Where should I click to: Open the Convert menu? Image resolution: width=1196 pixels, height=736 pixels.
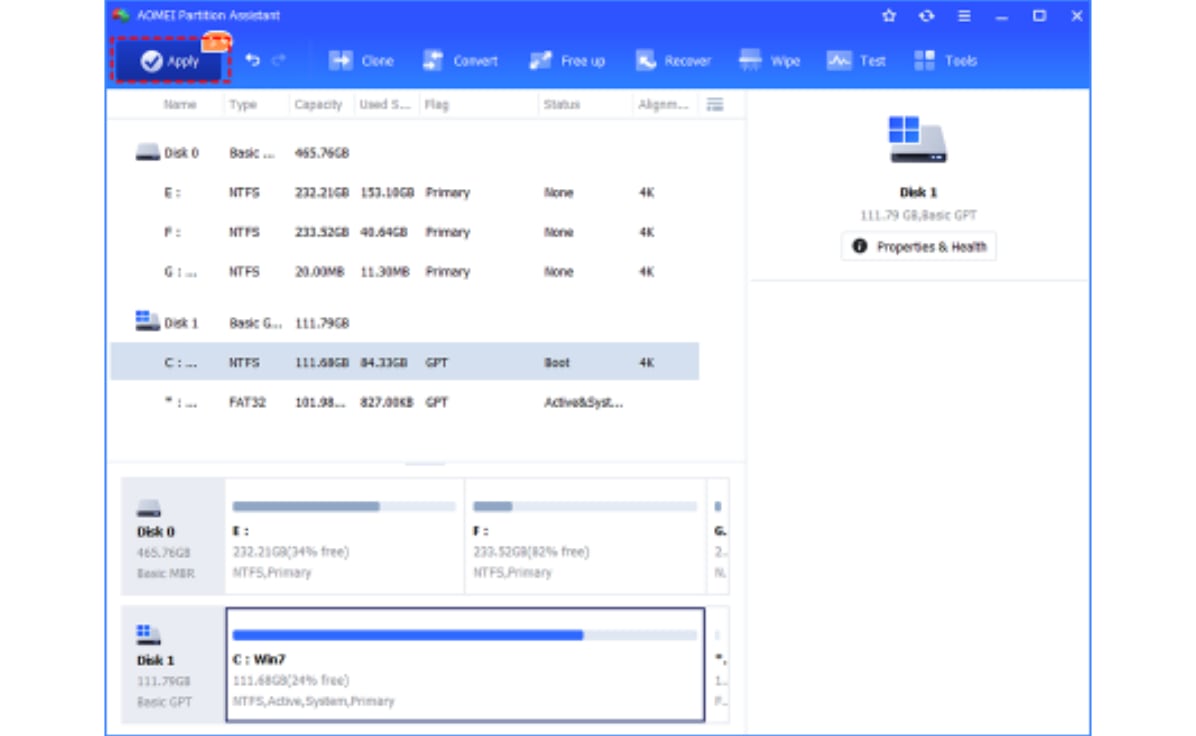point(460,60)
